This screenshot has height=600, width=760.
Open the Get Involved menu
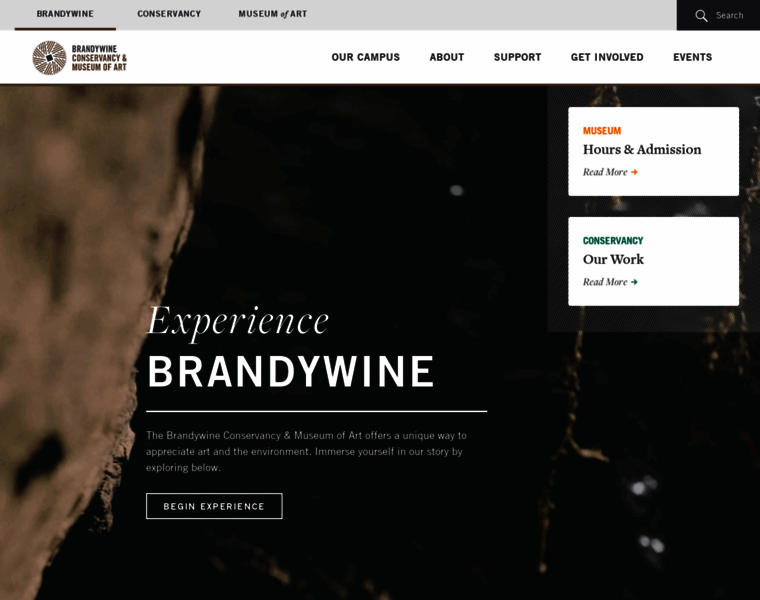(607, 57)
